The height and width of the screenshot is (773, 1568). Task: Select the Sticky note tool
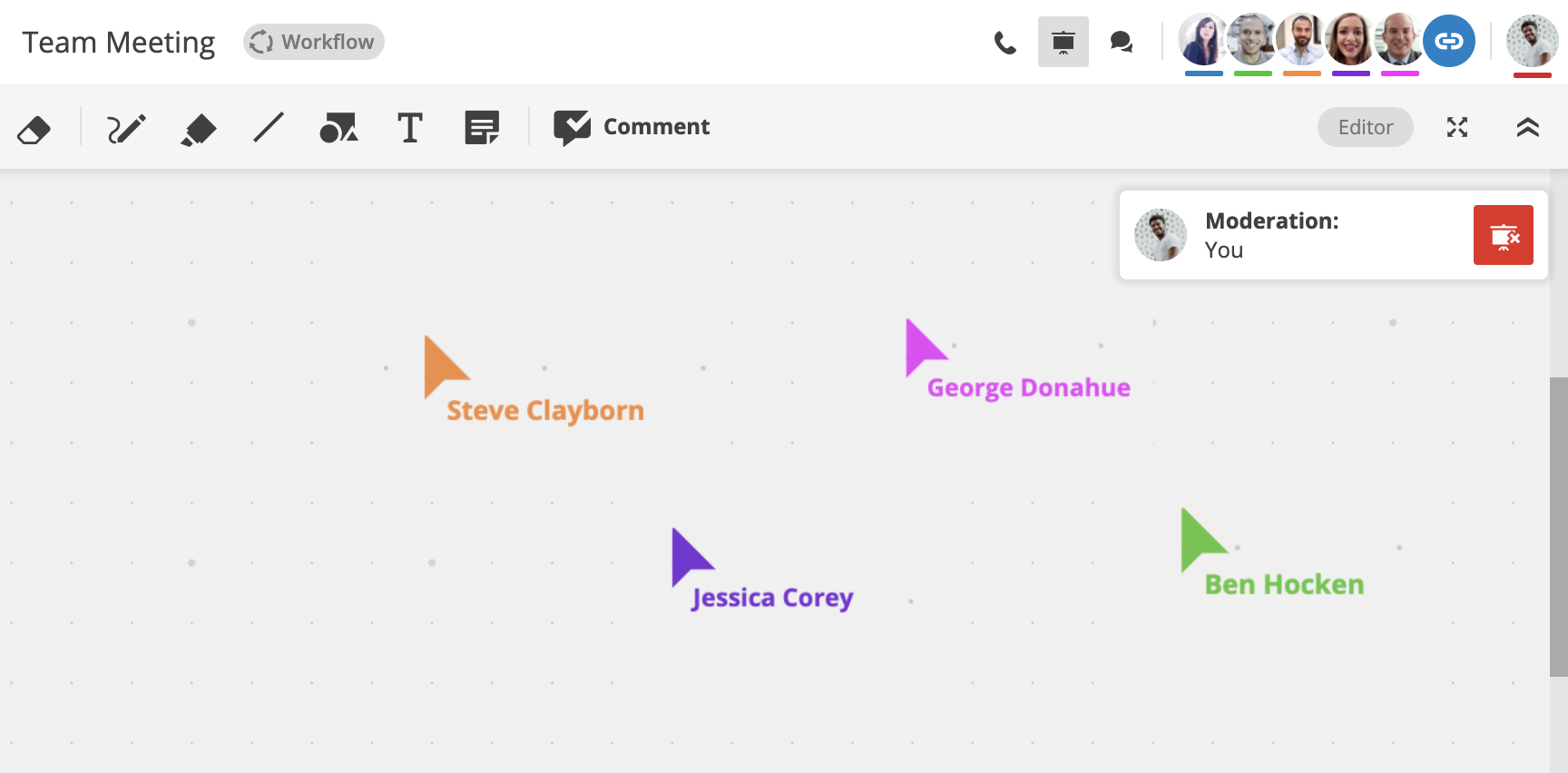[482, 128]
